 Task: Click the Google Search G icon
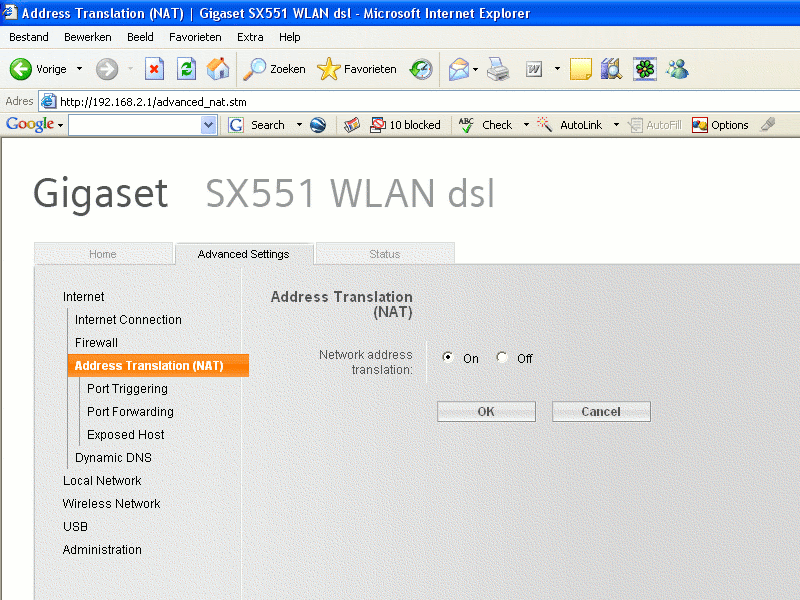tap(236, 125)
